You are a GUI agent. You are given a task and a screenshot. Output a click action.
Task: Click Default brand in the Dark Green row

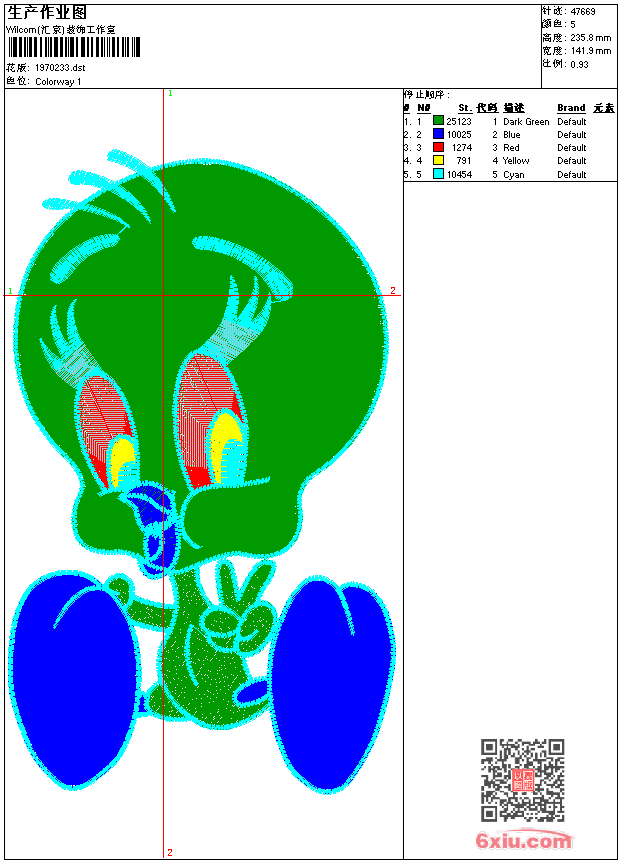(x=571, y=122)
